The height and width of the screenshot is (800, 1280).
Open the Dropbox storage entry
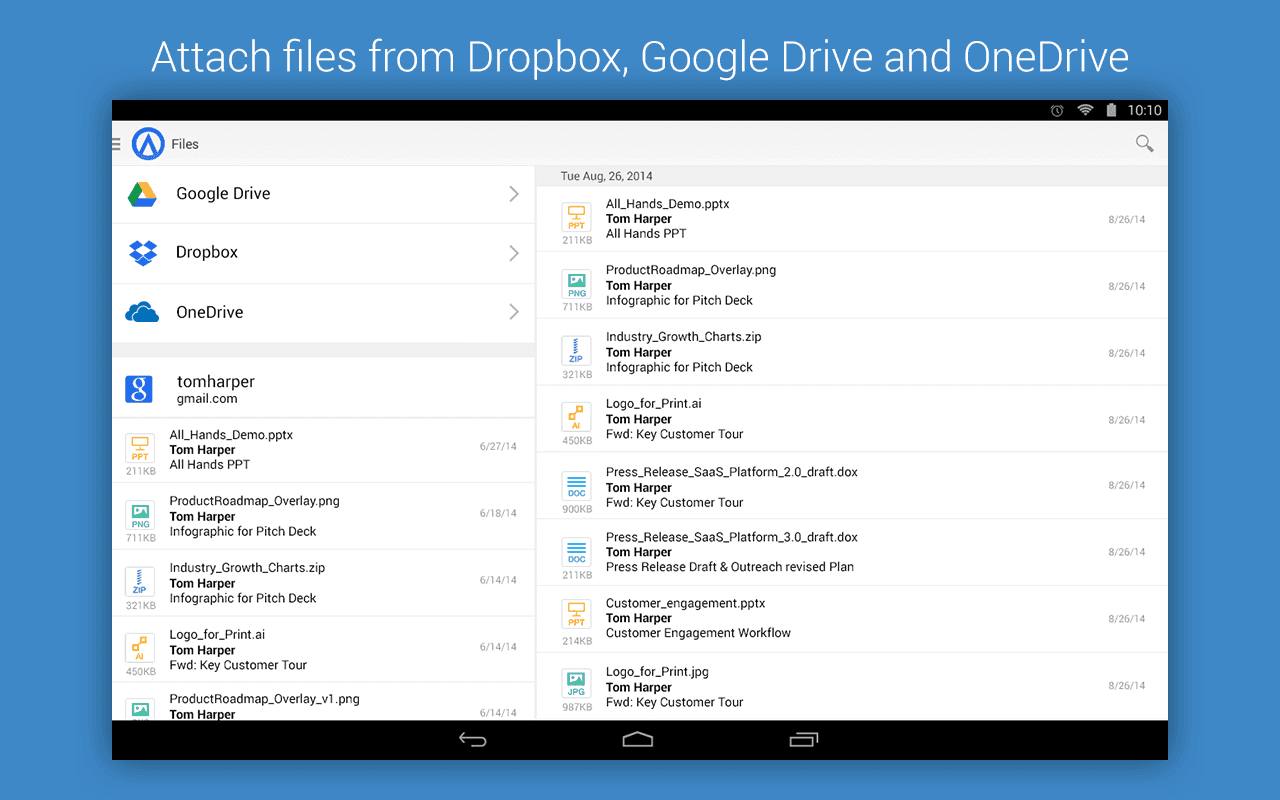pos(324,253)
